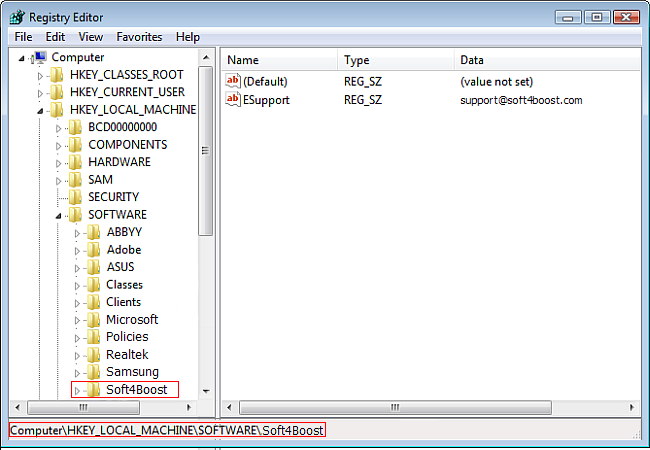Image resolution: width=650 pixels, height=450 pixels.
Task: Click the HKEY_CLASSES_ROOT folder icon
Action: [56, 75]
